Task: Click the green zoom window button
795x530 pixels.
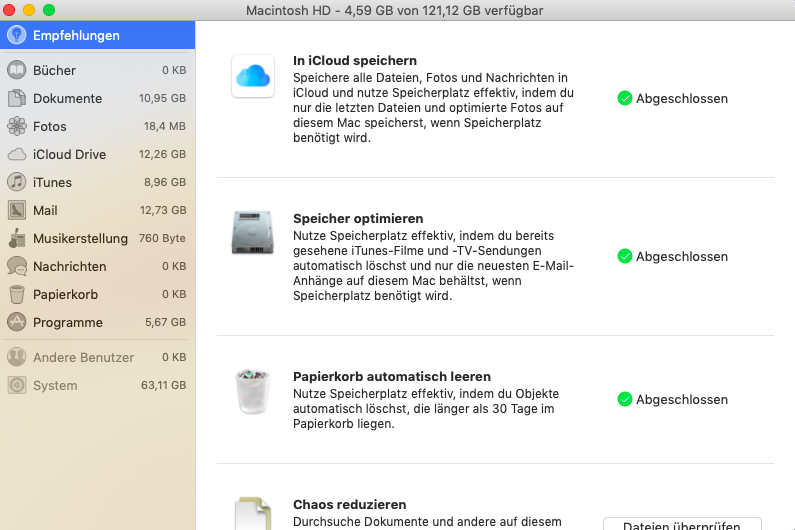Action: point(48,10)
